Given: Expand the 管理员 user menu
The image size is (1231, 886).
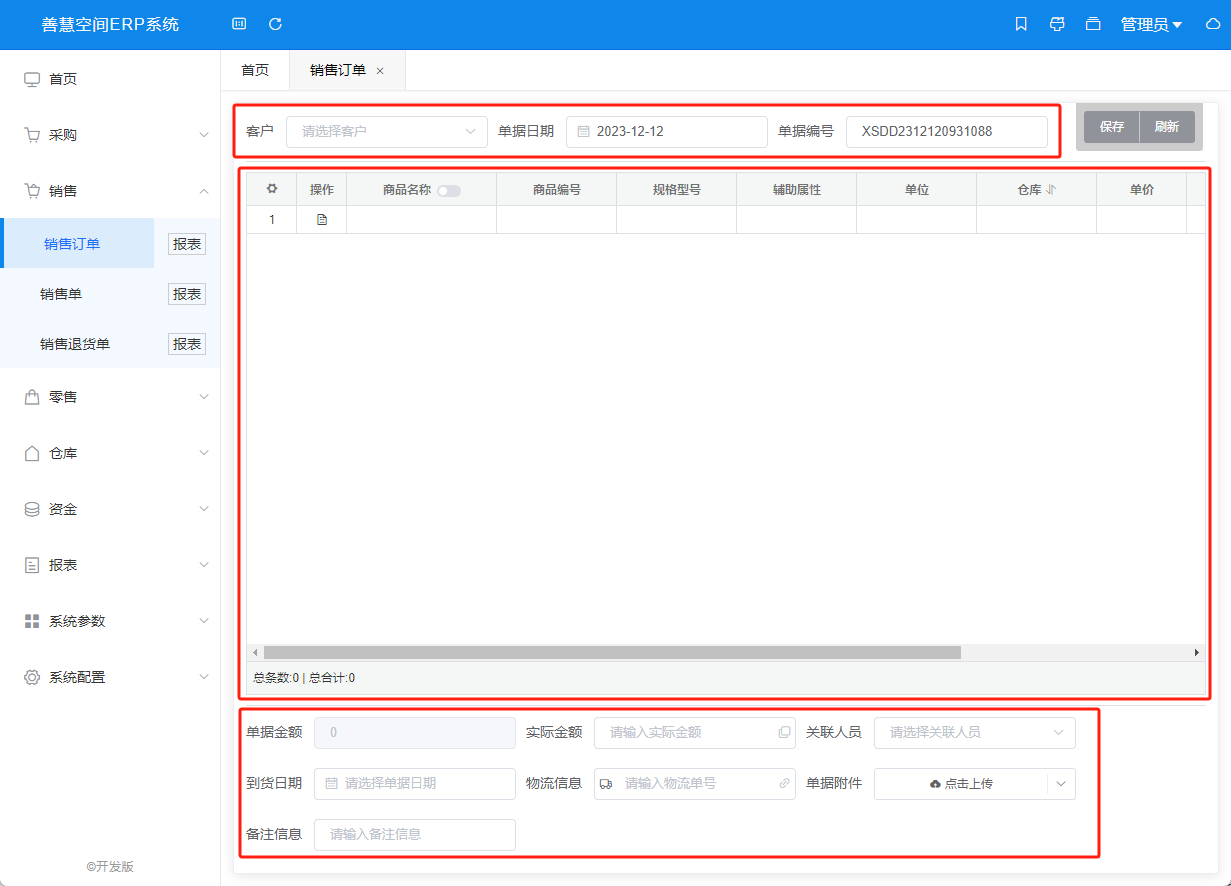Looking at the screenshot, I should [1151, 24].
